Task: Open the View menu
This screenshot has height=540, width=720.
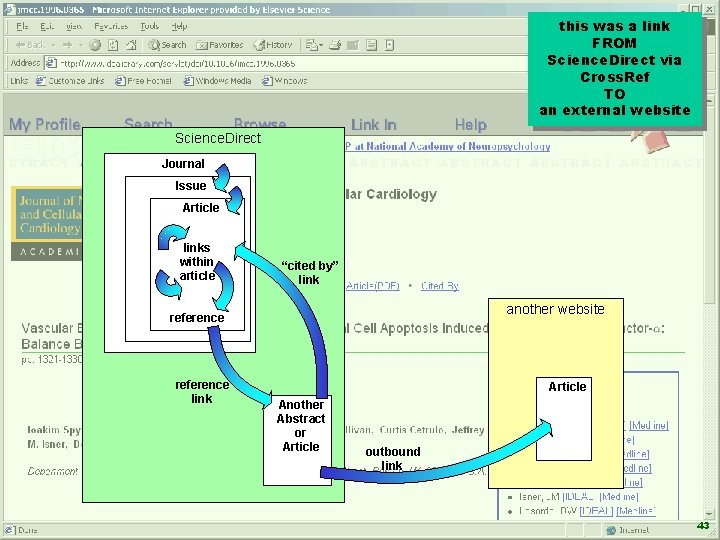Action: tap(74, 26)
